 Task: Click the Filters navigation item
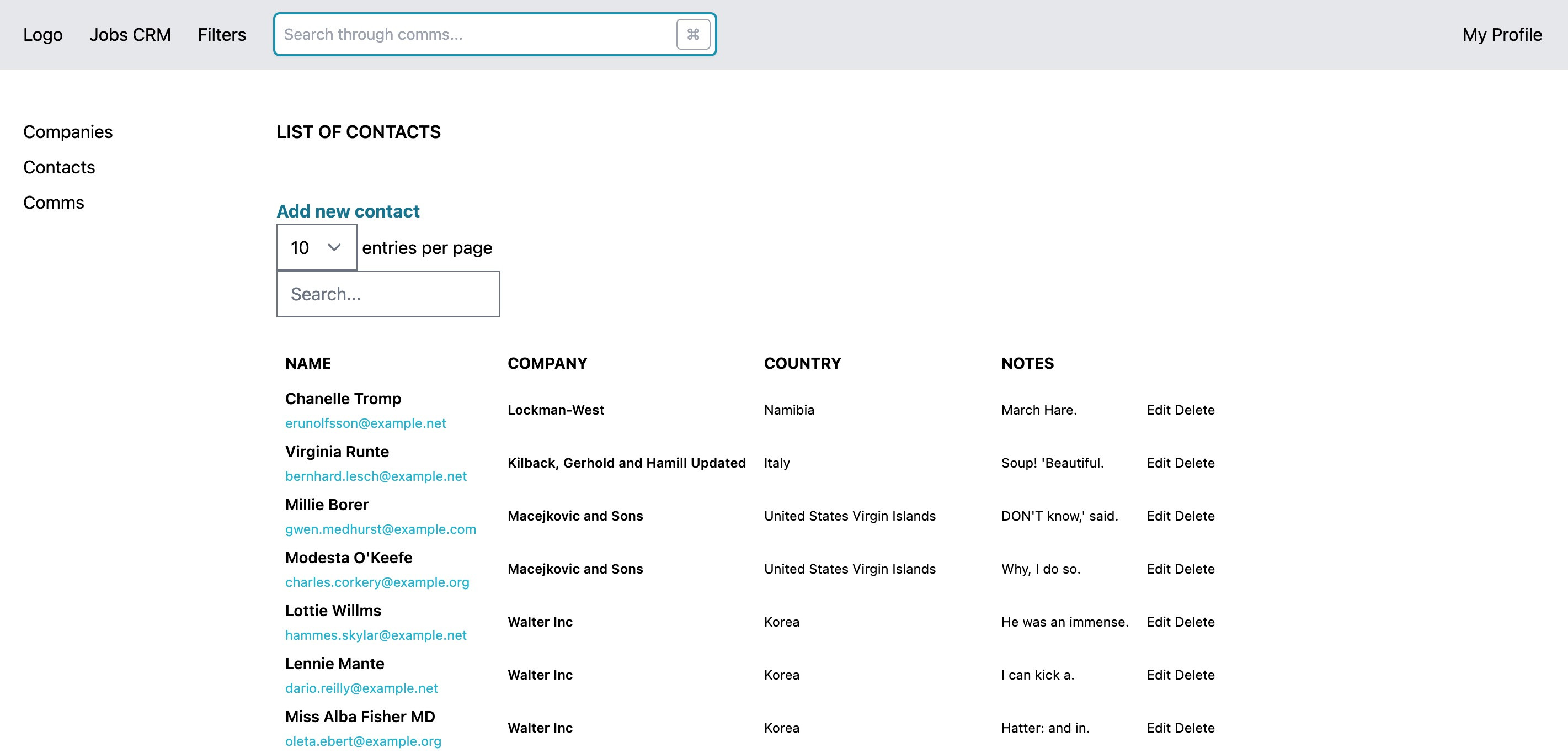click(x=222, y=34)
